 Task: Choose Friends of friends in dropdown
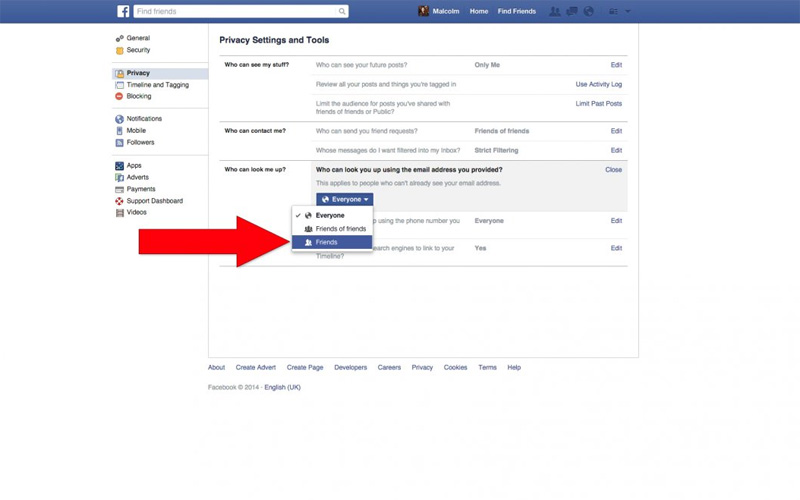coord(340,229)
